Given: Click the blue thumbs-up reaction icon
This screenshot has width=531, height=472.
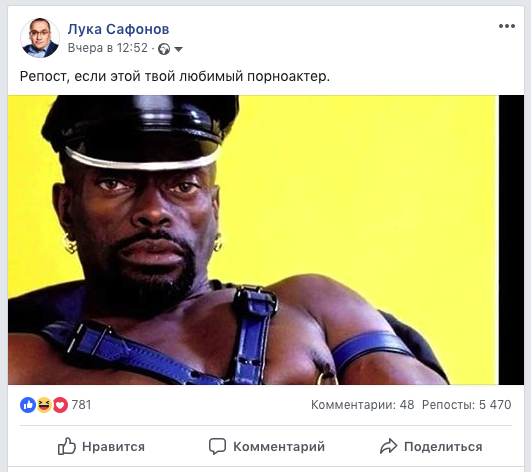Looking at the screenshot, I should tap(28, 405).
